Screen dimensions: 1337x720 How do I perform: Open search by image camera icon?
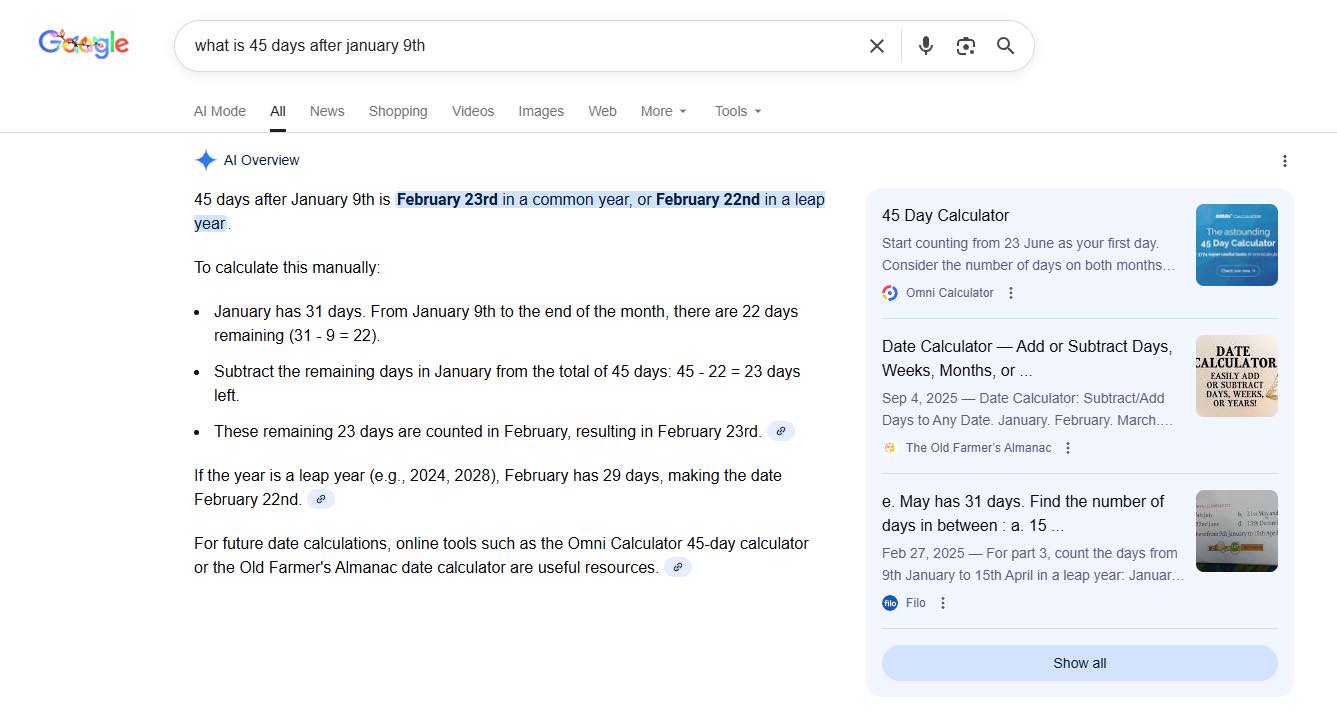coord(965,46)
